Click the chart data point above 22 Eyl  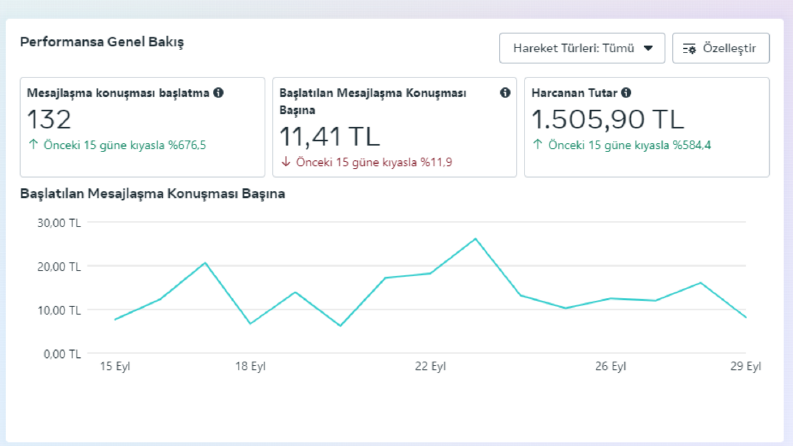pos(430,274)
